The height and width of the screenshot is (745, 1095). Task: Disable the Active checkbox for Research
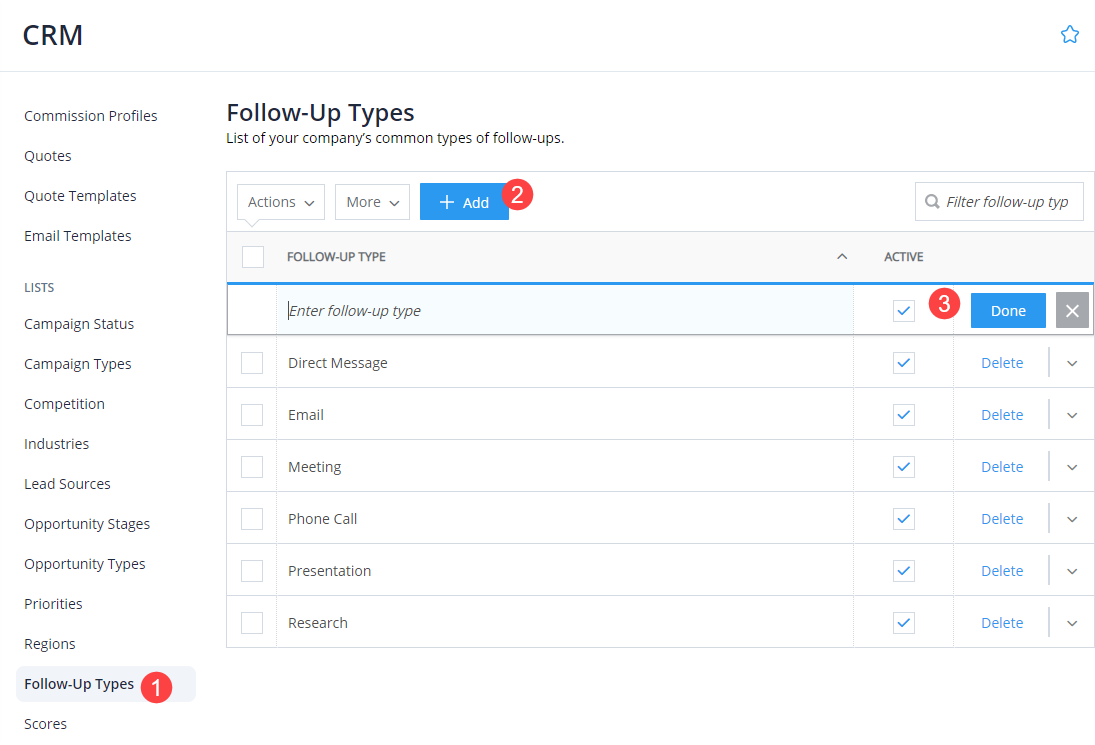click(903, 622)
